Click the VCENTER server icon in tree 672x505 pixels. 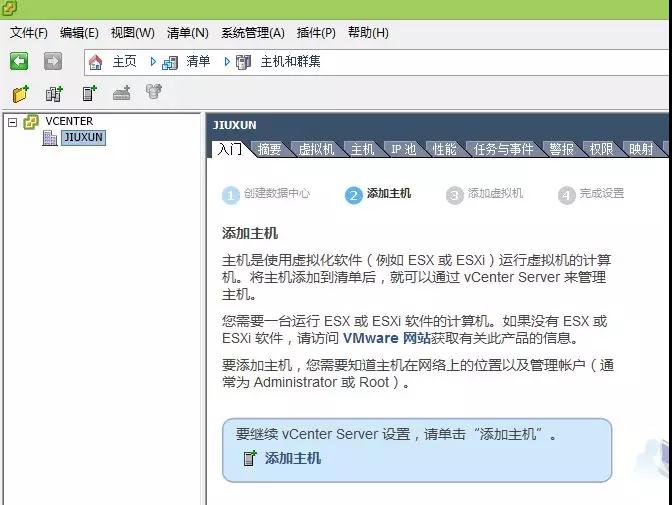click(31, 122)
